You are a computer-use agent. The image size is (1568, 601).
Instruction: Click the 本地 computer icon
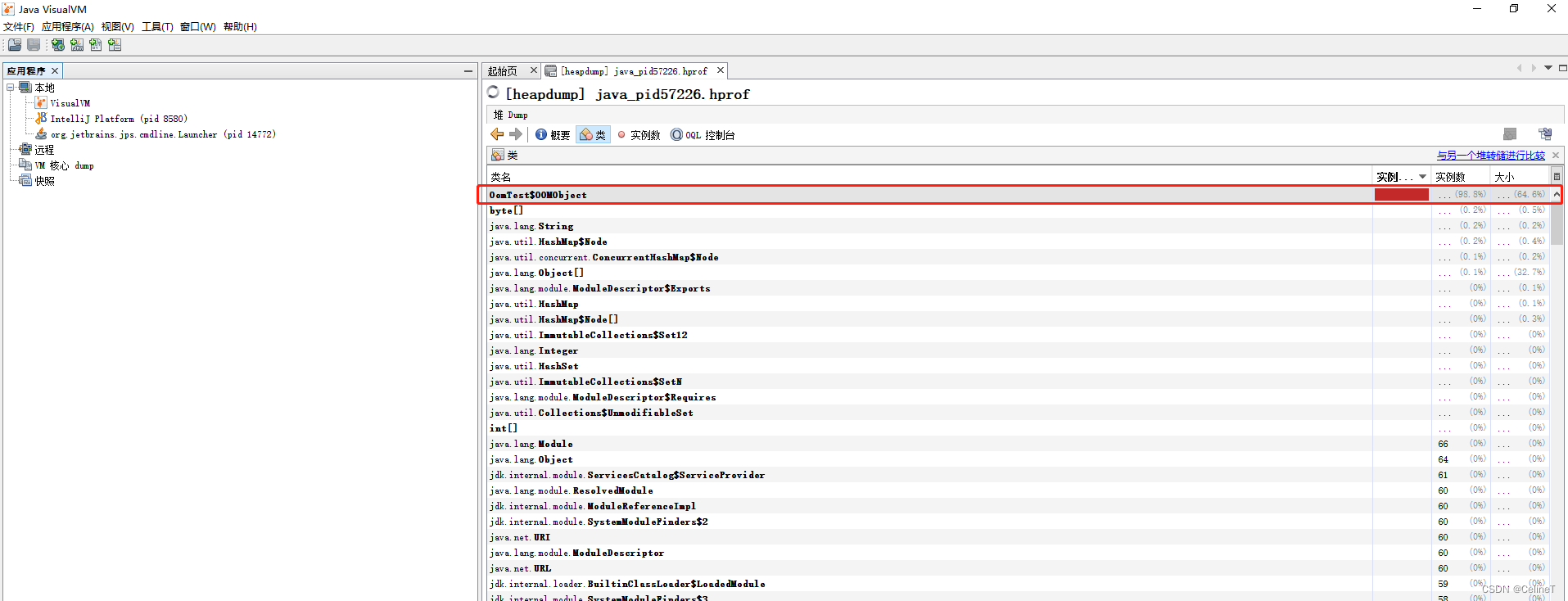click(25, 88)
